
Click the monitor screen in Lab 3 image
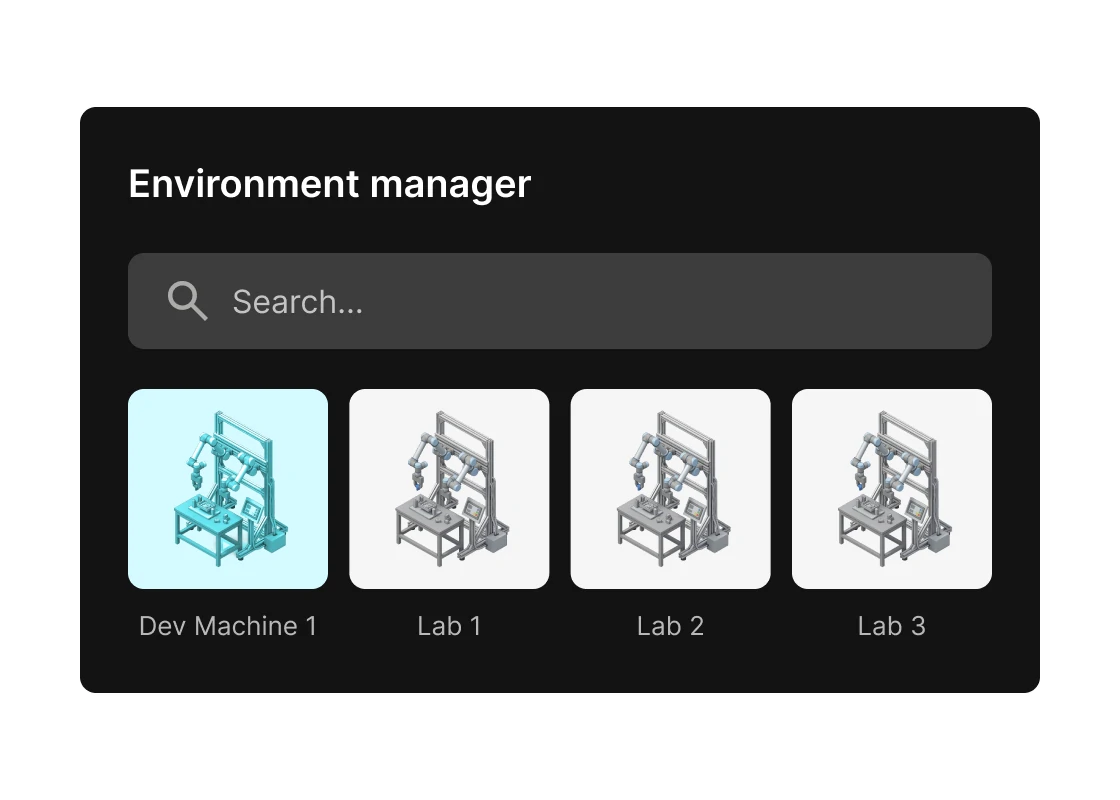pos(914,508)
